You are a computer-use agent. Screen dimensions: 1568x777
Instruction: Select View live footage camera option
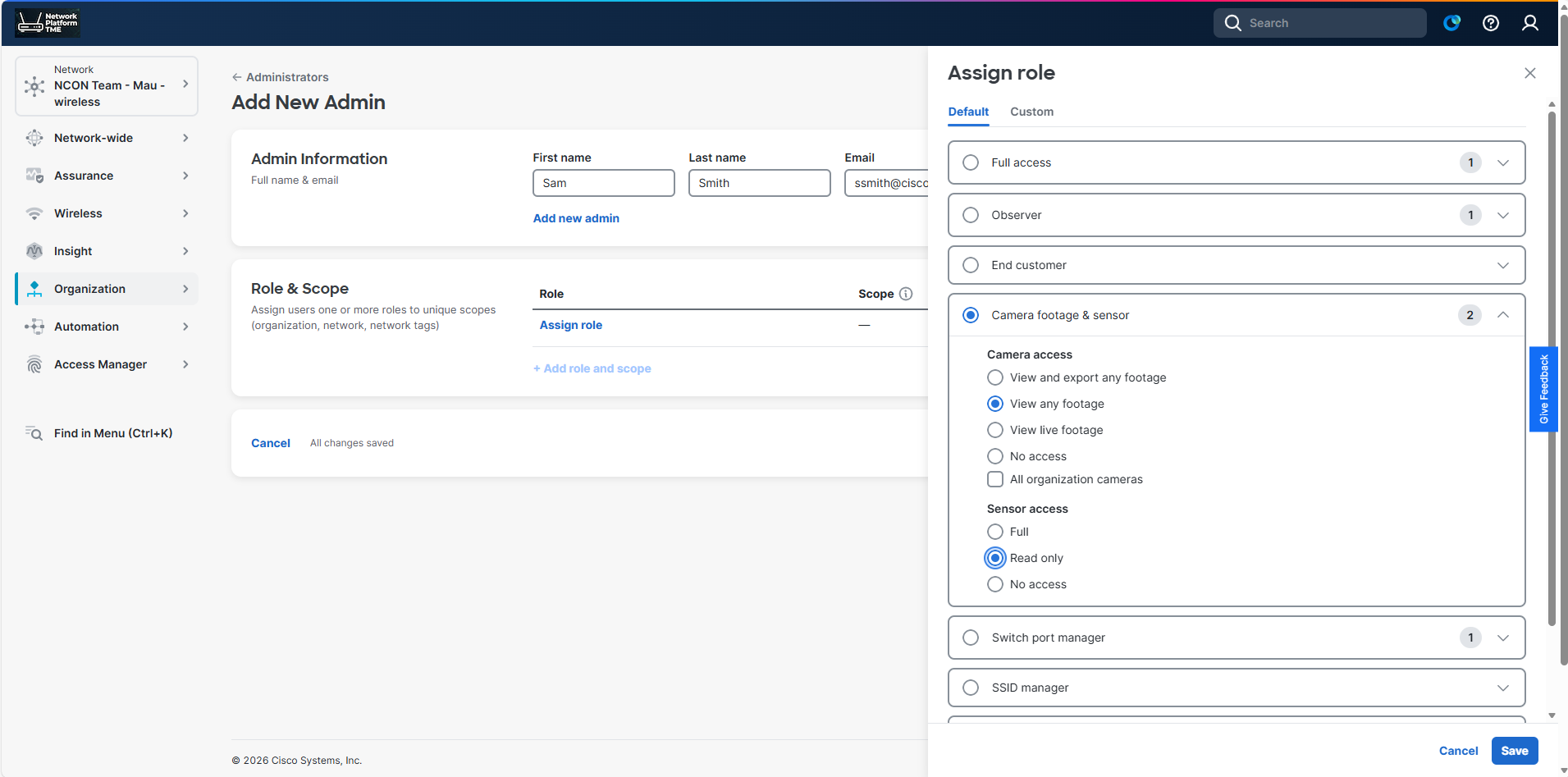coord(995,430)
